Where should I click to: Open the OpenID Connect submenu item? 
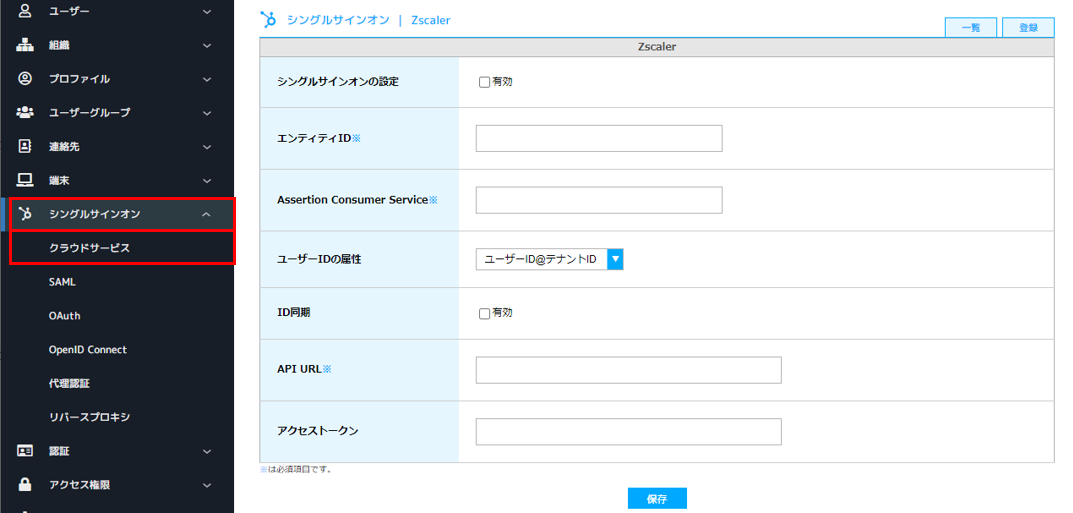[88, 350]
